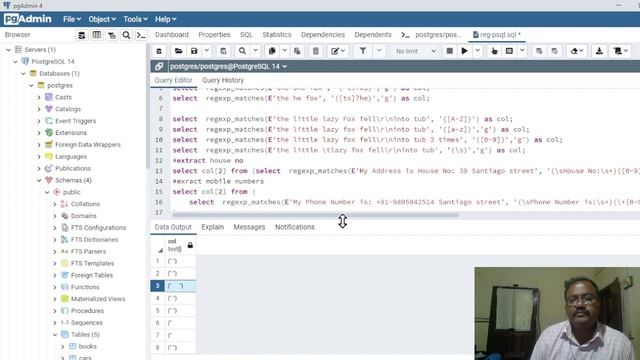The width and height of the screenshot is (640, 360).
Task: Open the Filter options dropdown arrow
Action: [x=379, y=51]
